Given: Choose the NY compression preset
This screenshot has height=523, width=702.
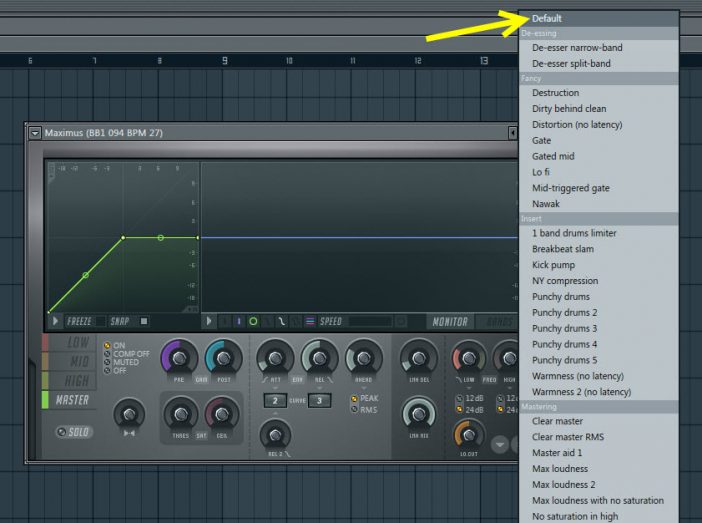Looking at the screenshot, I should click(599, 281).
